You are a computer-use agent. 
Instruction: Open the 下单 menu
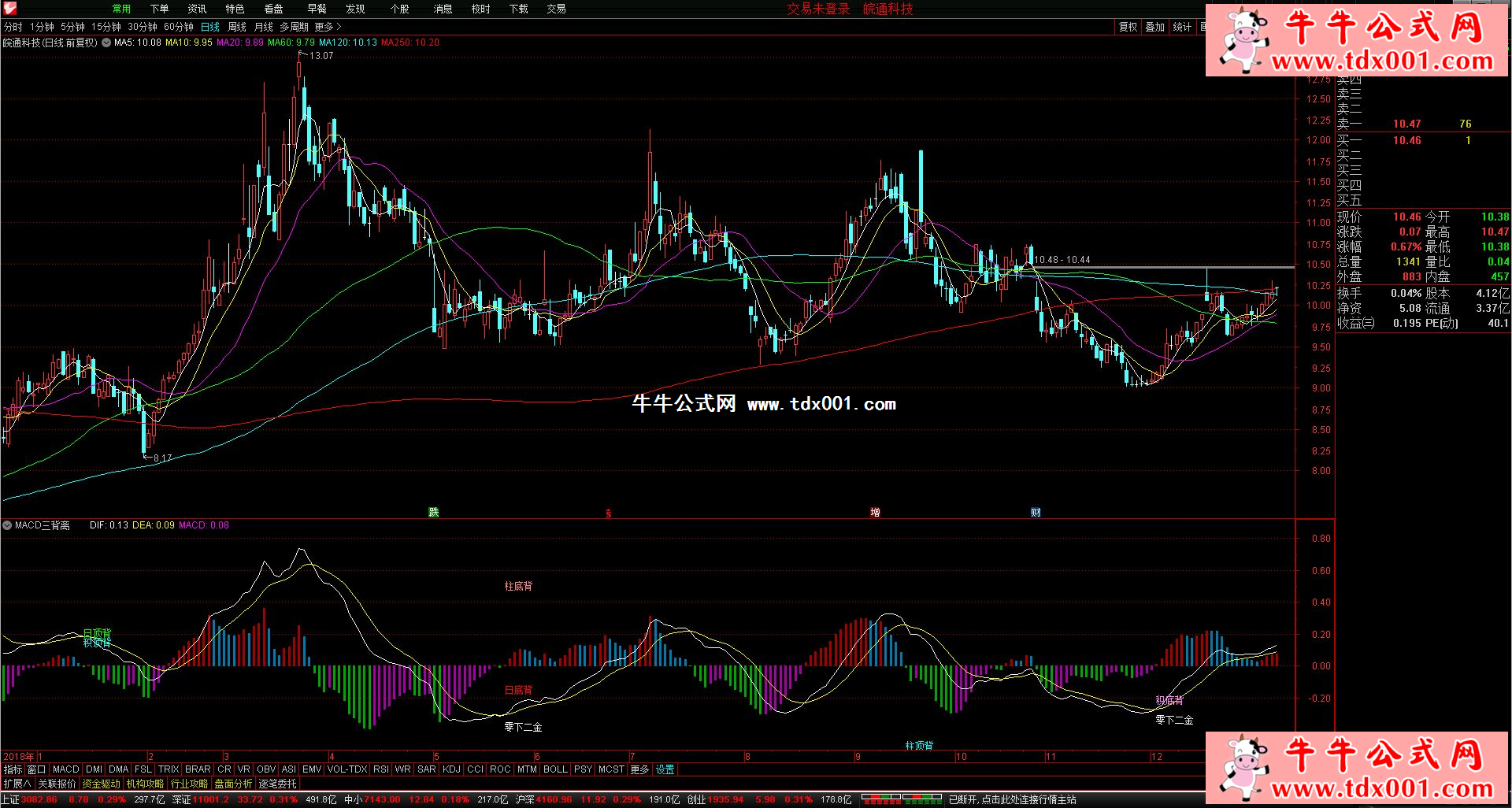coord(159,9)
